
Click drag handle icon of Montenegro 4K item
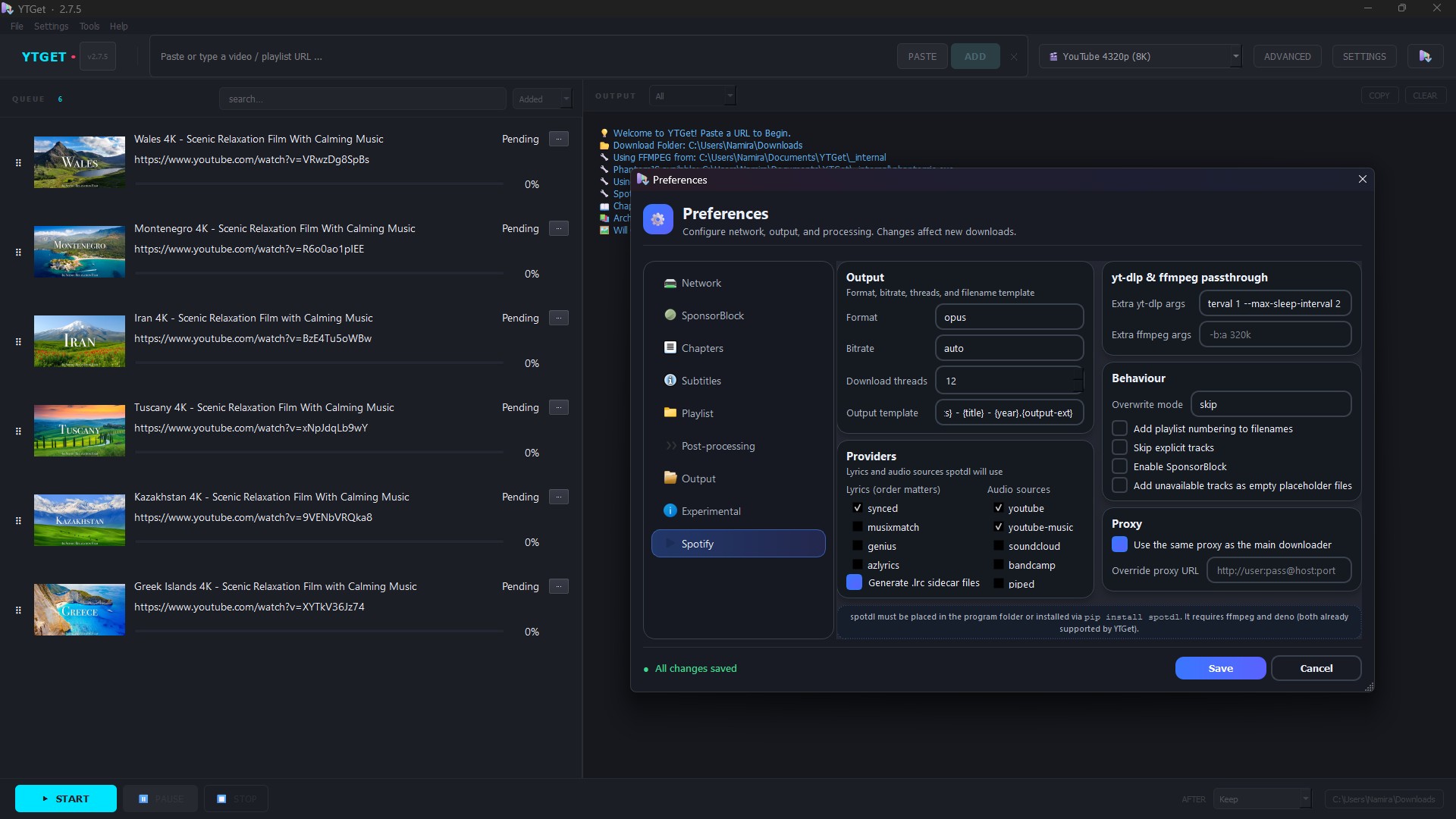(18, 252)
